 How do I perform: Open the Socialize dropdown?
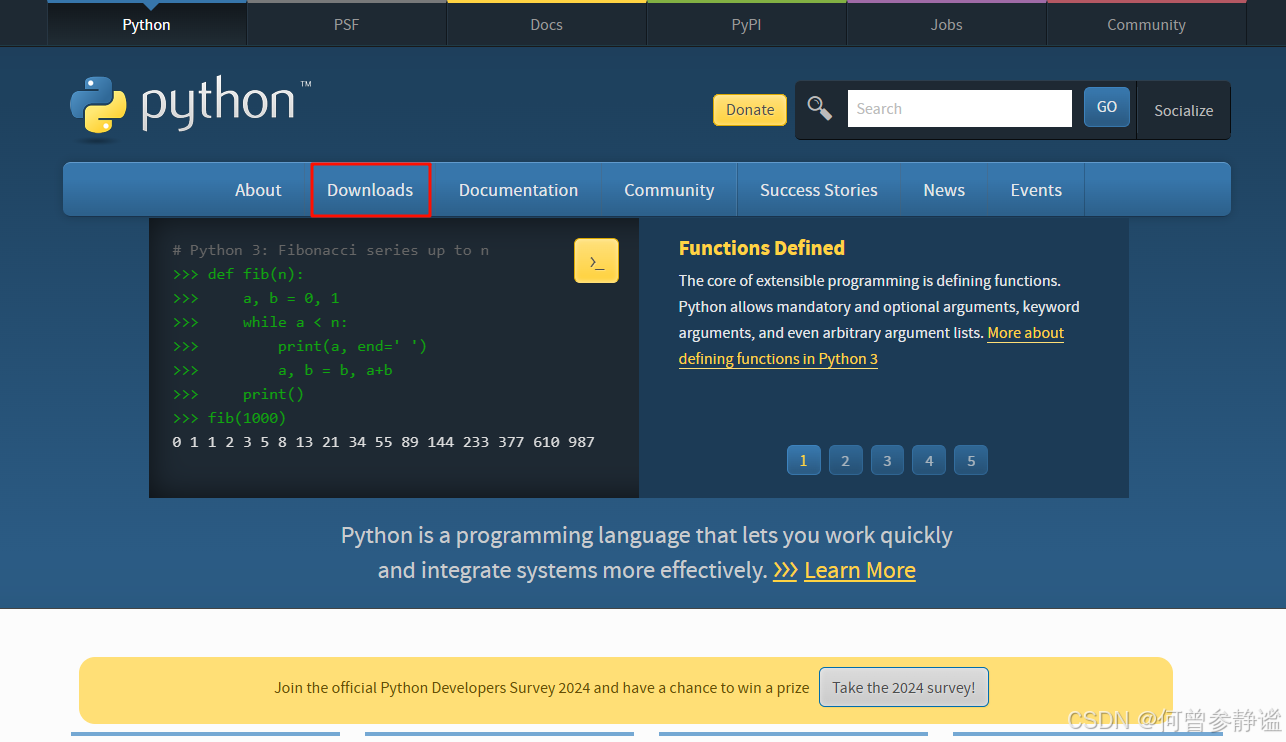[x=1184, y=110]
